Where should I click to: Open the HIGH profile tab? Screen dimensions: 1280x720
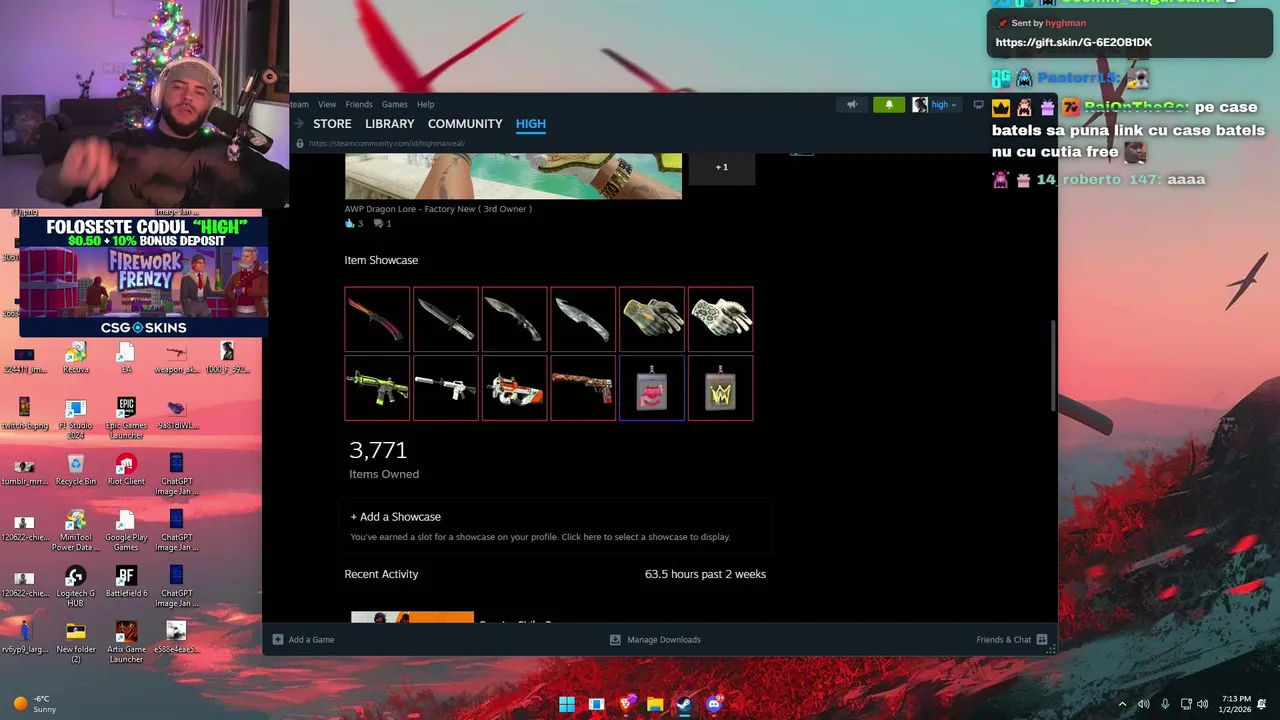point(531,124)
